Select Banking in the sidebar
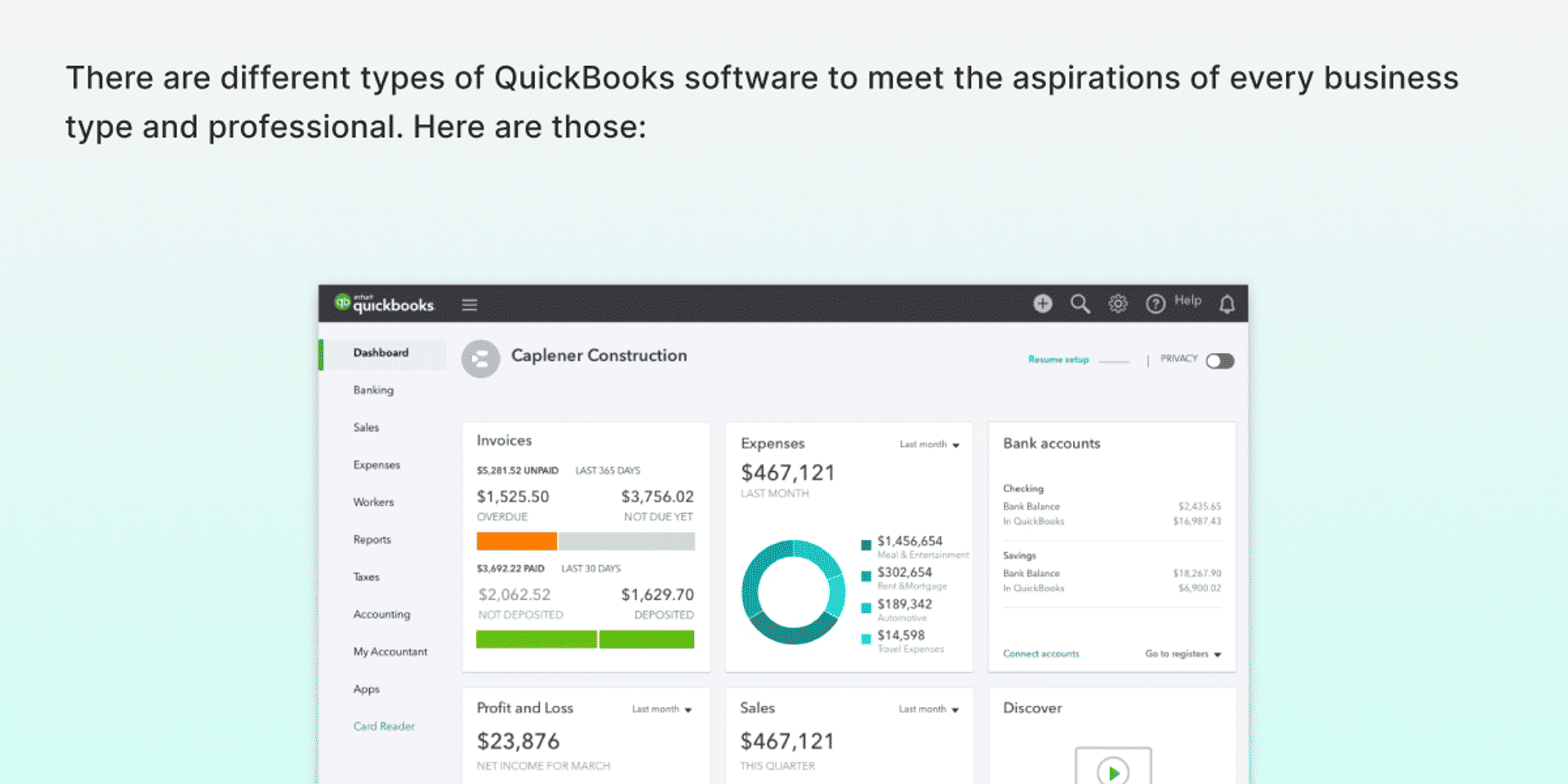This screenshot has height=784, width=1568. (x=372, y=390)
